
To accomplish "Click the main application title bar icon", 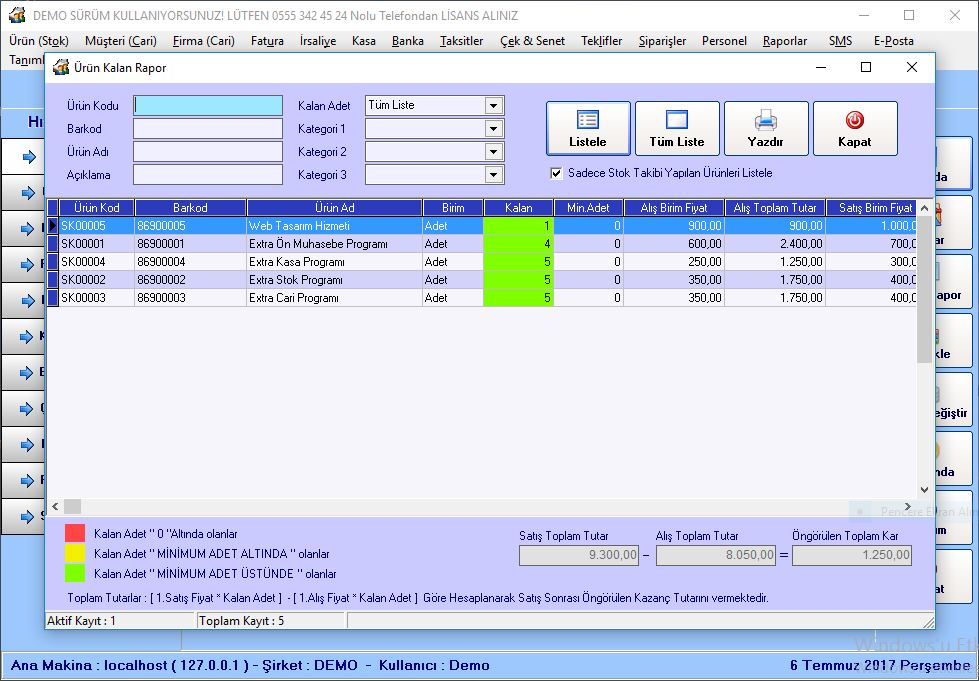I will (x=16, y=15).
